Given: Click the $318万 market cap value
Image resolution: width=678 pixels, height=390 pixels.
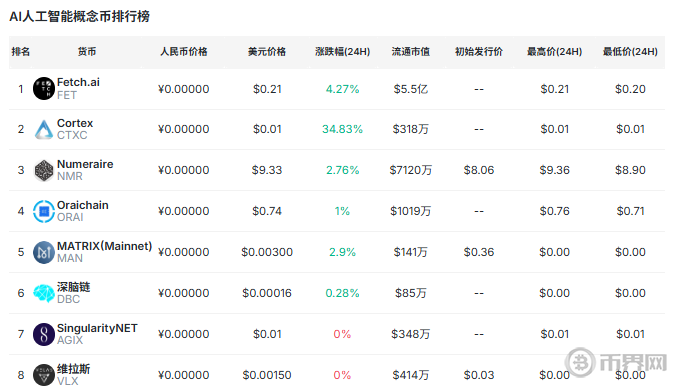Looking at the screenshot, I should point(411,129).
